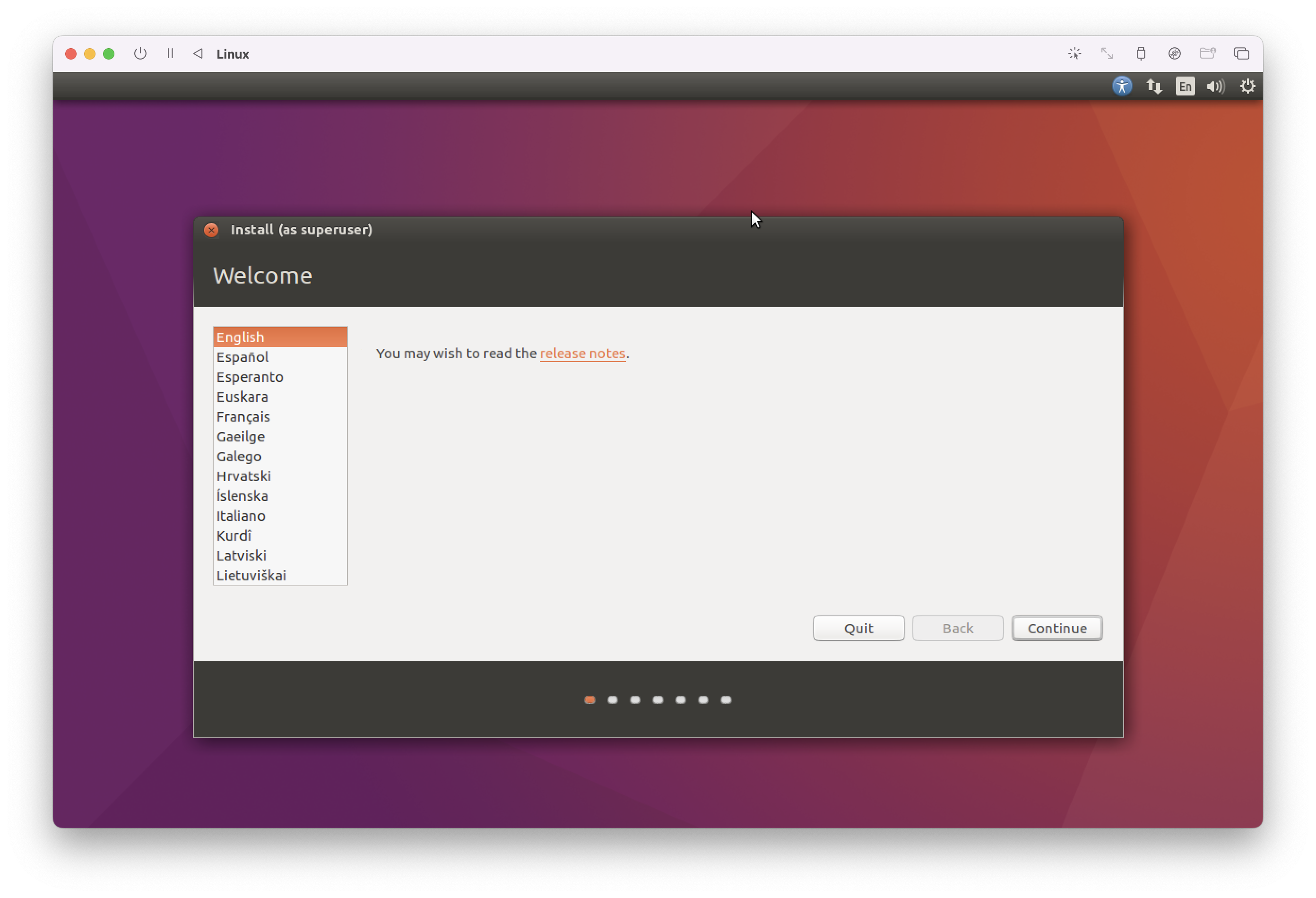Open the accessibility indicator menu
The width and height of the screenshot is (1316, 898).
coord(1122,86)
